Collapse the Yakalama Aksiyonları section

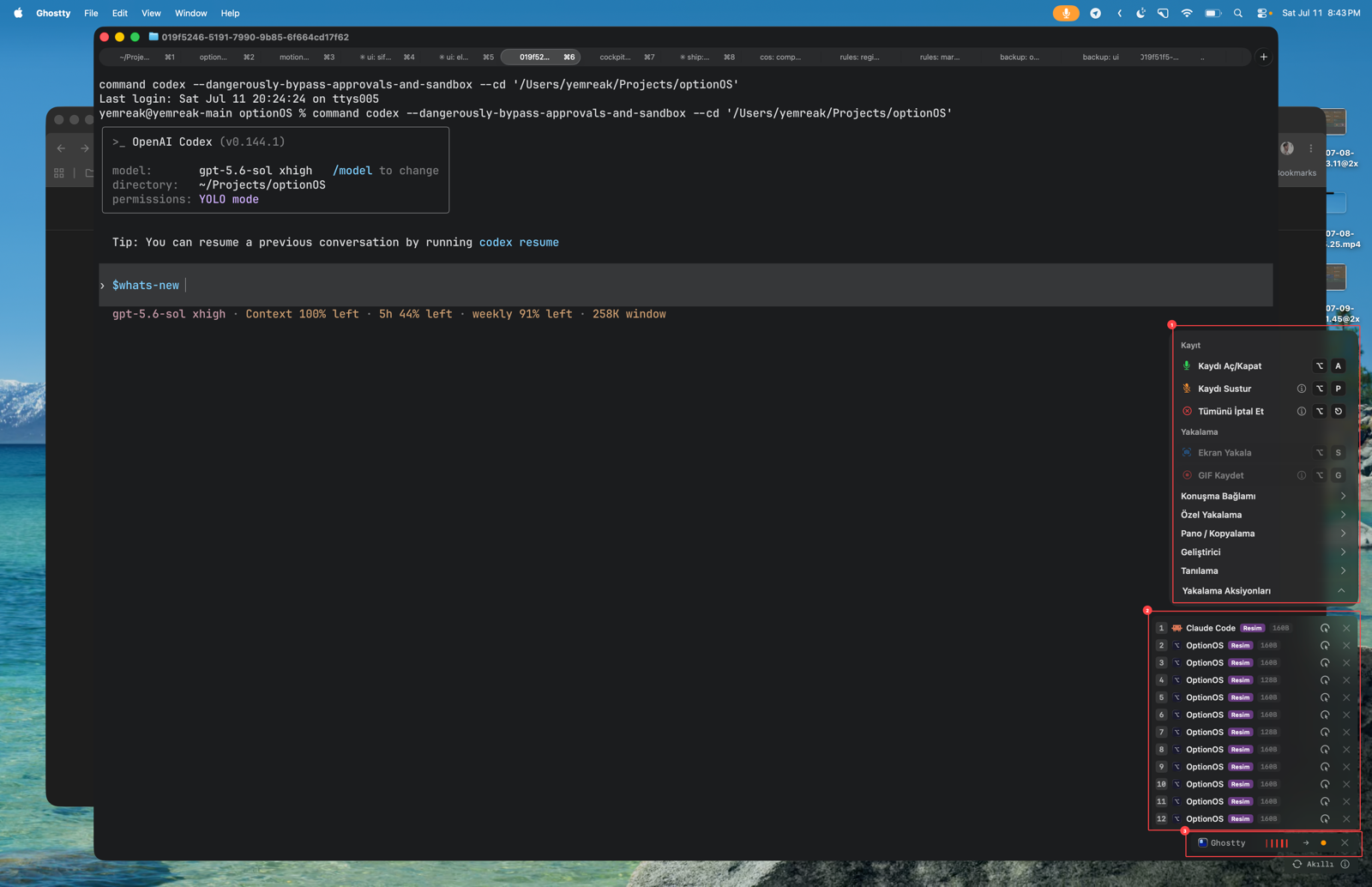point(1265,590)
